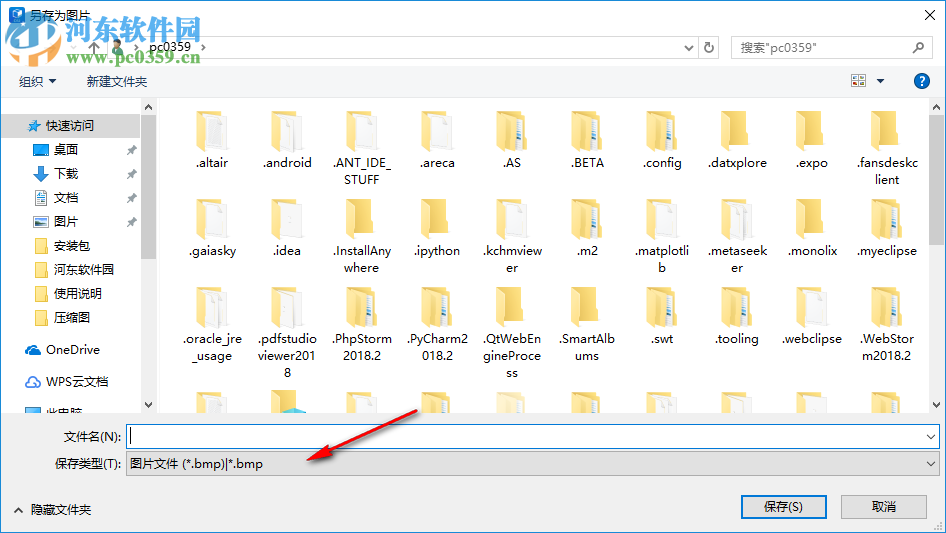Screen dimensions: 946x533
Task: Select the .QtWebEngineProcess folder
Action: pyautogui.click(x=512, y=333)
